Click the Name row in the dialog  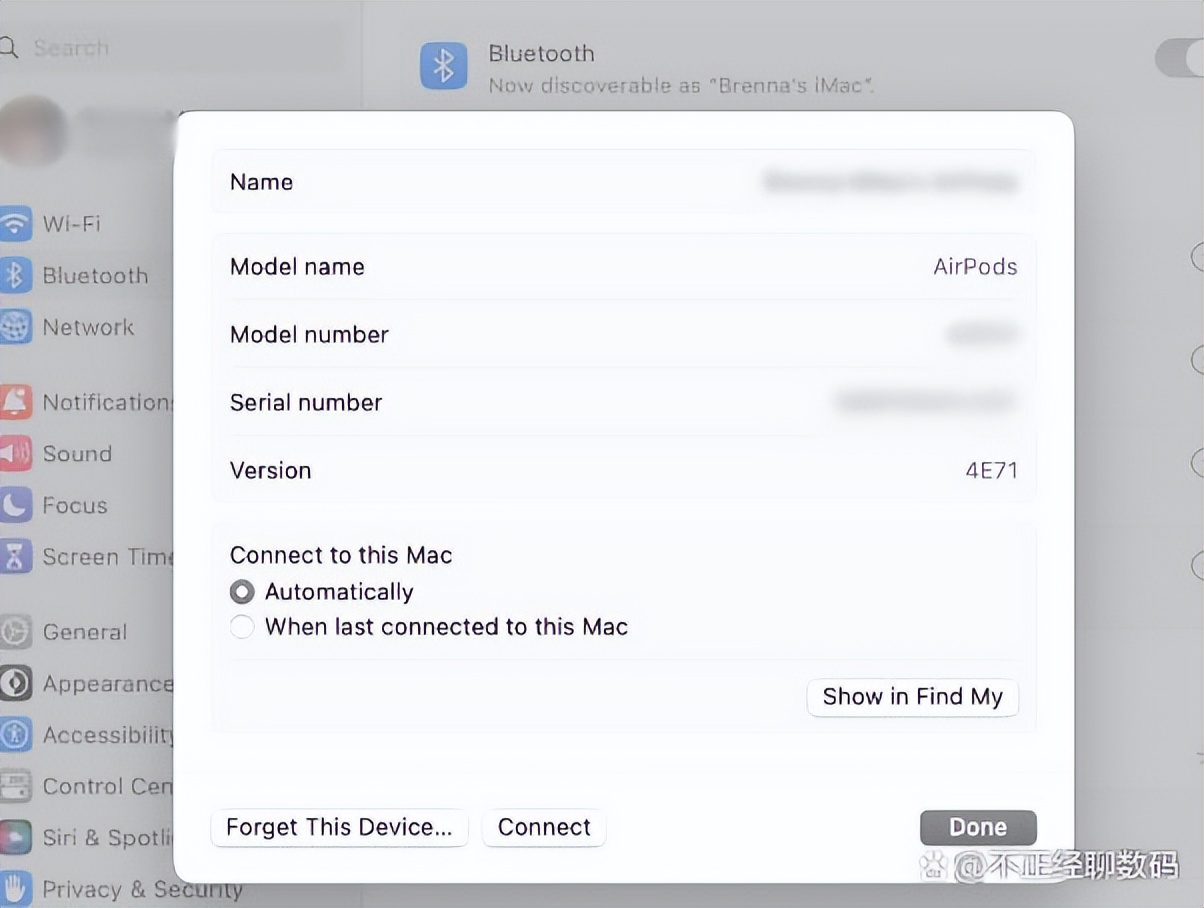(624, 182)
